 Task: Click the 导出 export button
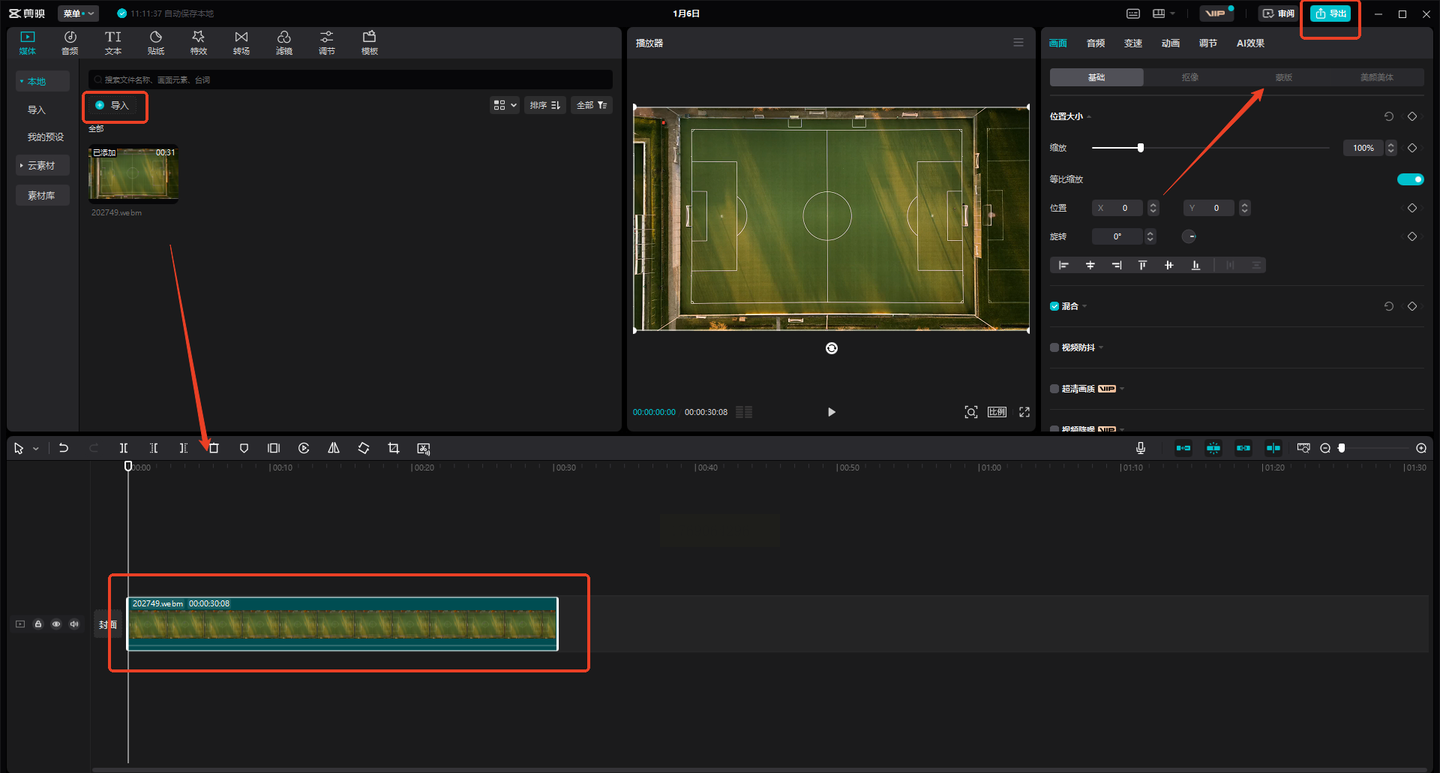coord(1330,14)
